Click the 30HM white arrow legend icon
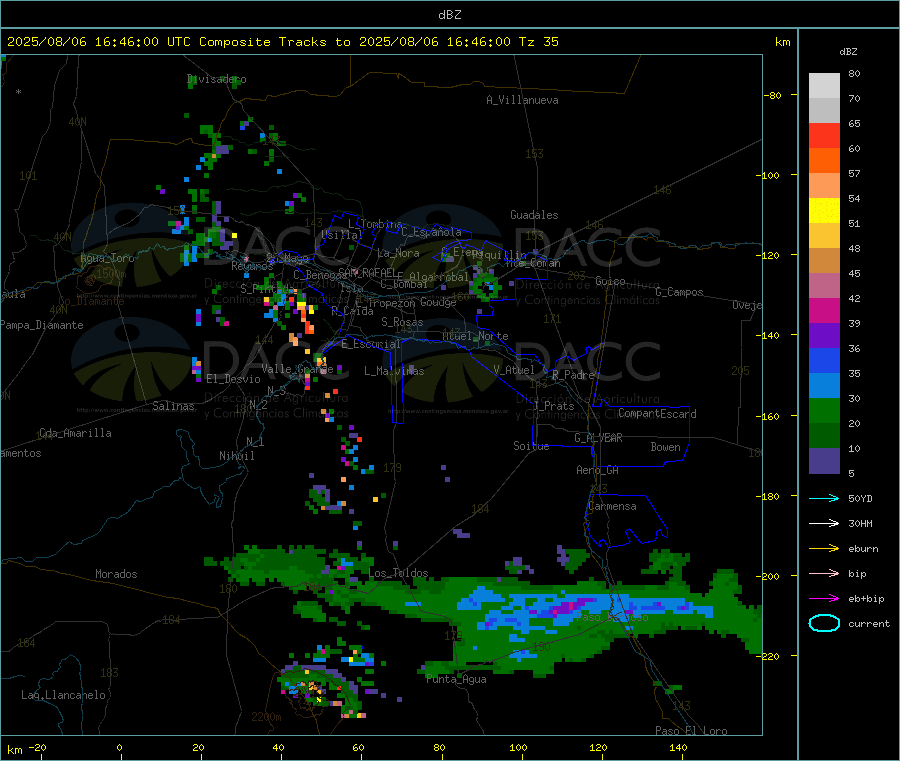900x761 pixels. click(x=824, y=523)
